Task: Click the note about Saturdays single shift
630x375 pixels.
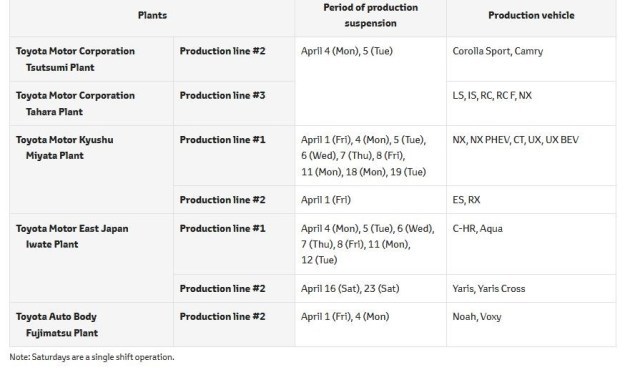Action: 92,357
